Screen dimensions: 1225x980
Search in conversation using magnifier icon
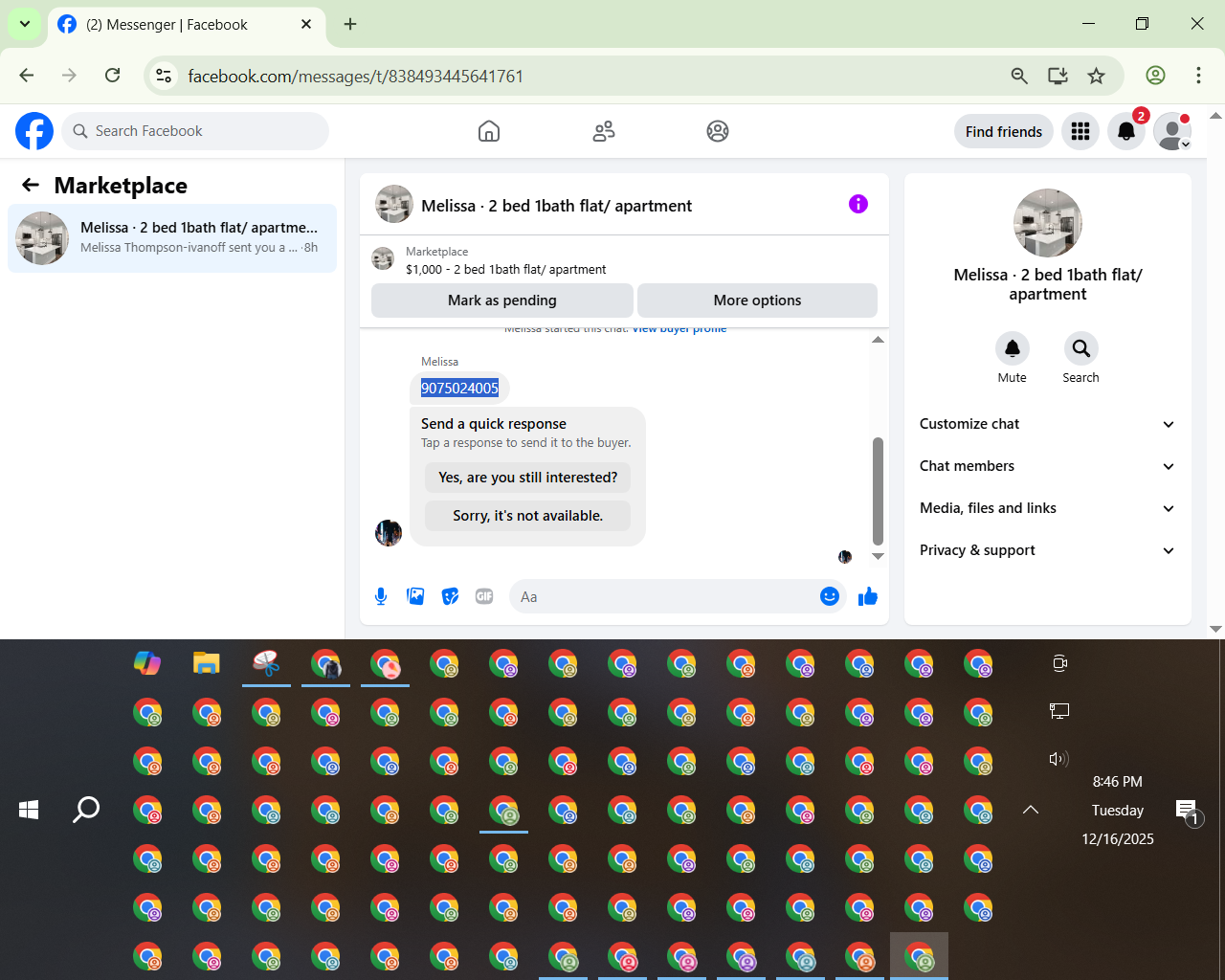click(x=1080, y=348)
